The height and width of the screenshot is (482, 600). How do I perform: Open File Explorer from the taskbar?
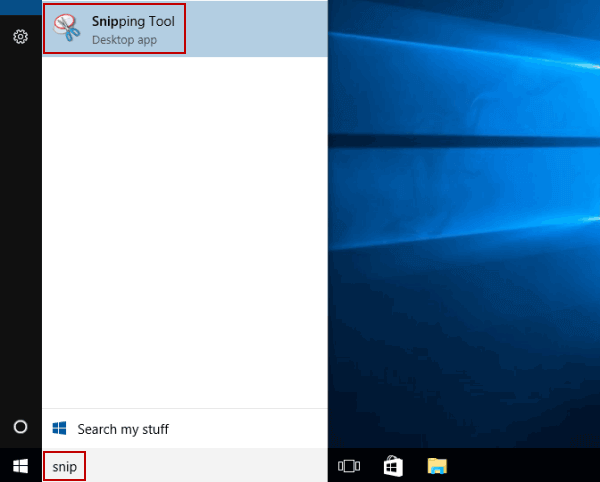(437, 465)
